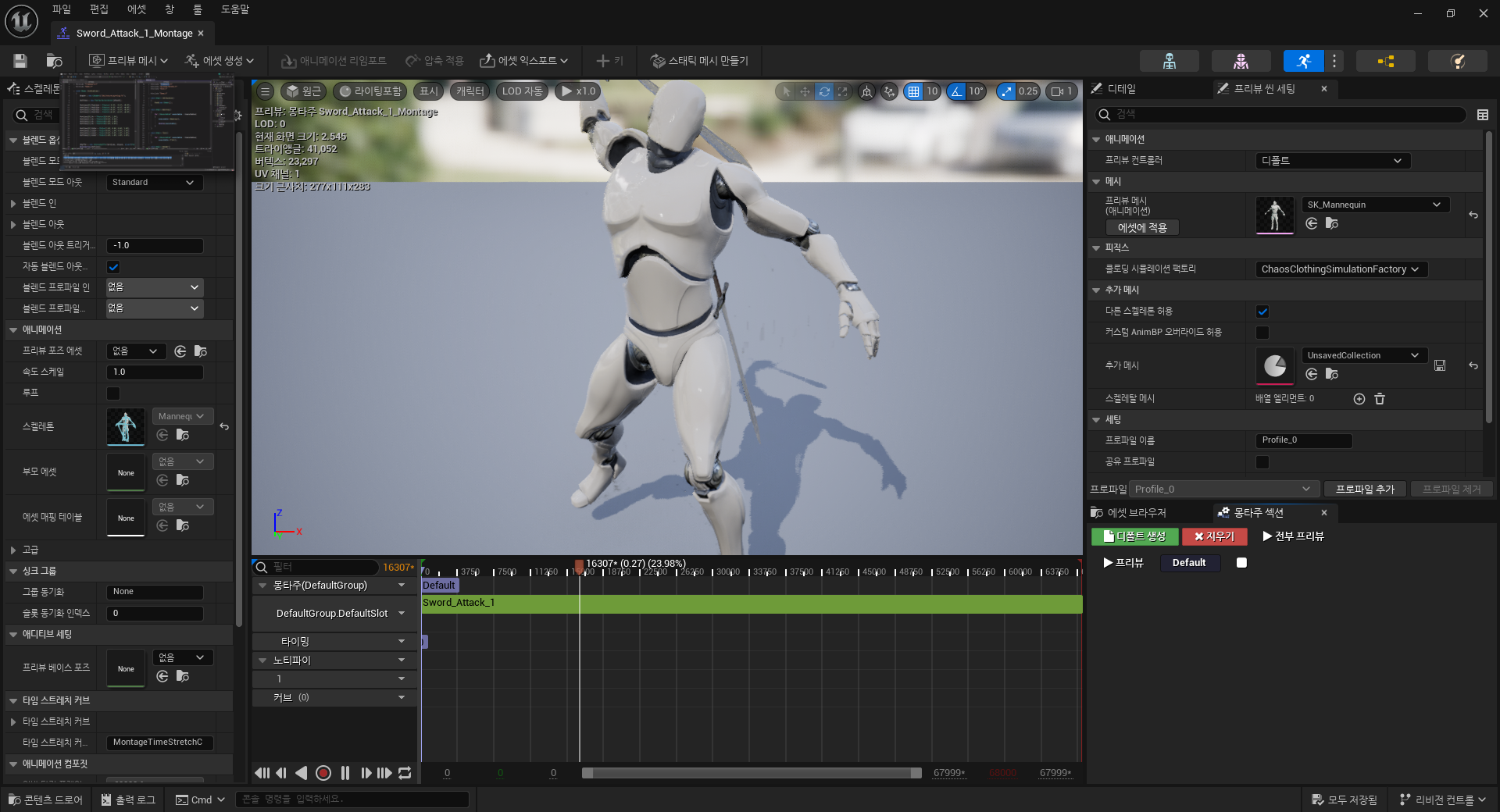1500x812 pixels.
Task: Toggle the Default section preview checkbox
Action: tap(1241, 563)
